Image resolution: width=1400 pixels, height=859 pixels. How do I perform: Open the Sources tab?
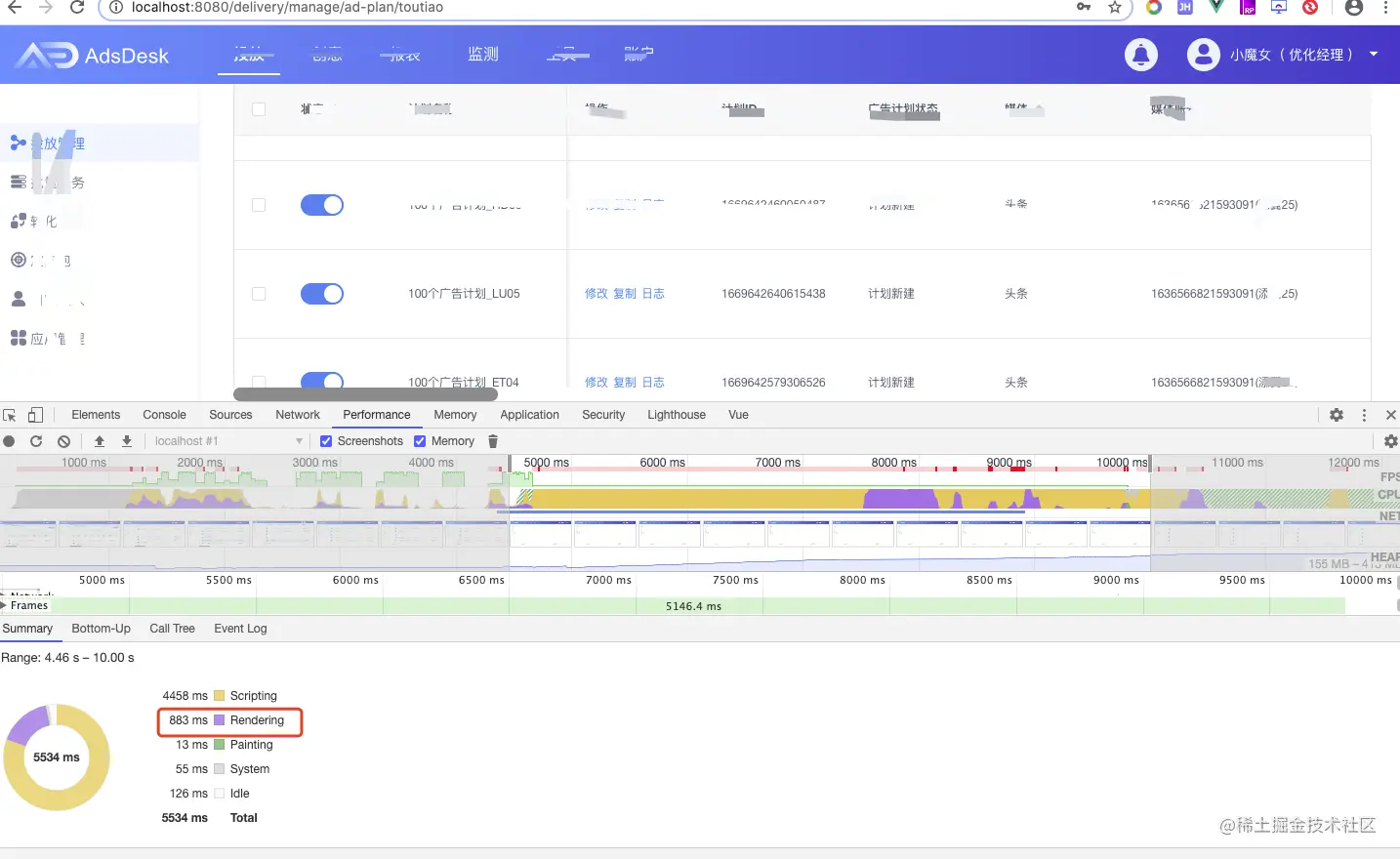[230, 415]
